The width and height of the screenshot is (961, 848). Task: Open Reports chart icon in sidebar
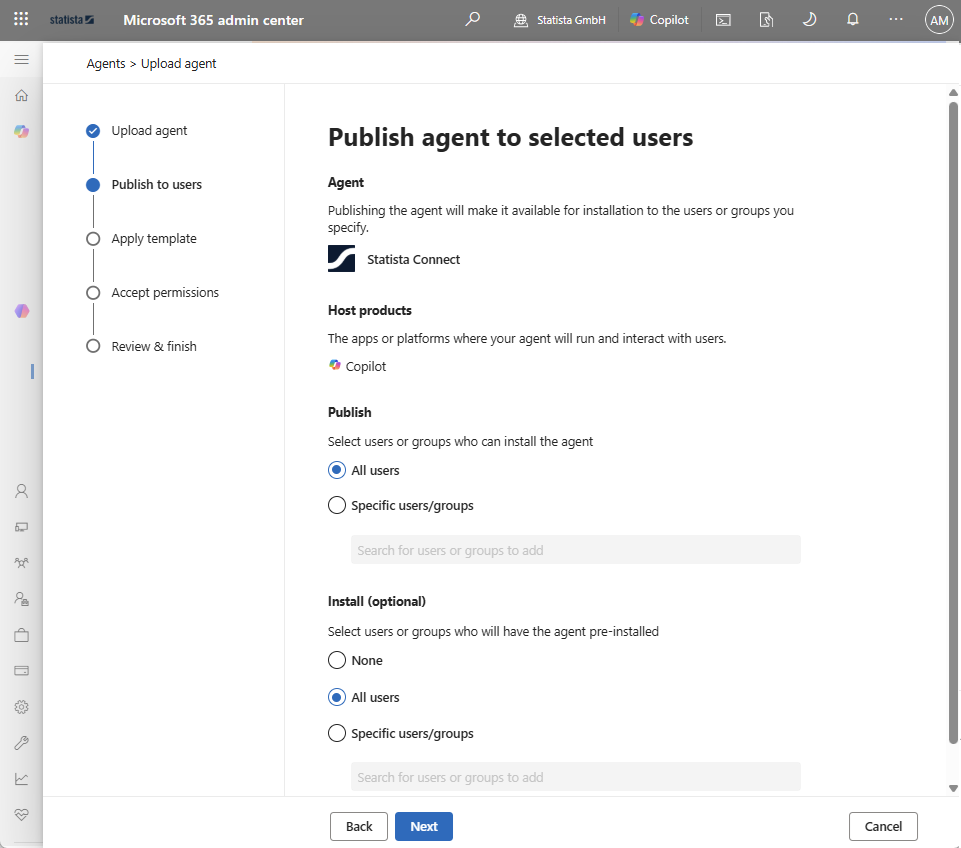(x=21, y=779)
